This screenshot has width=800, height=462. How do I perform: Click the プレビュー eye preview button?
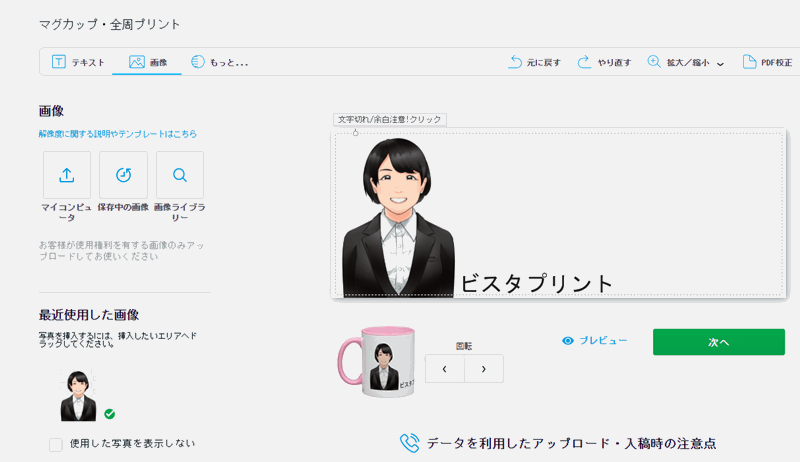(595, 341)
